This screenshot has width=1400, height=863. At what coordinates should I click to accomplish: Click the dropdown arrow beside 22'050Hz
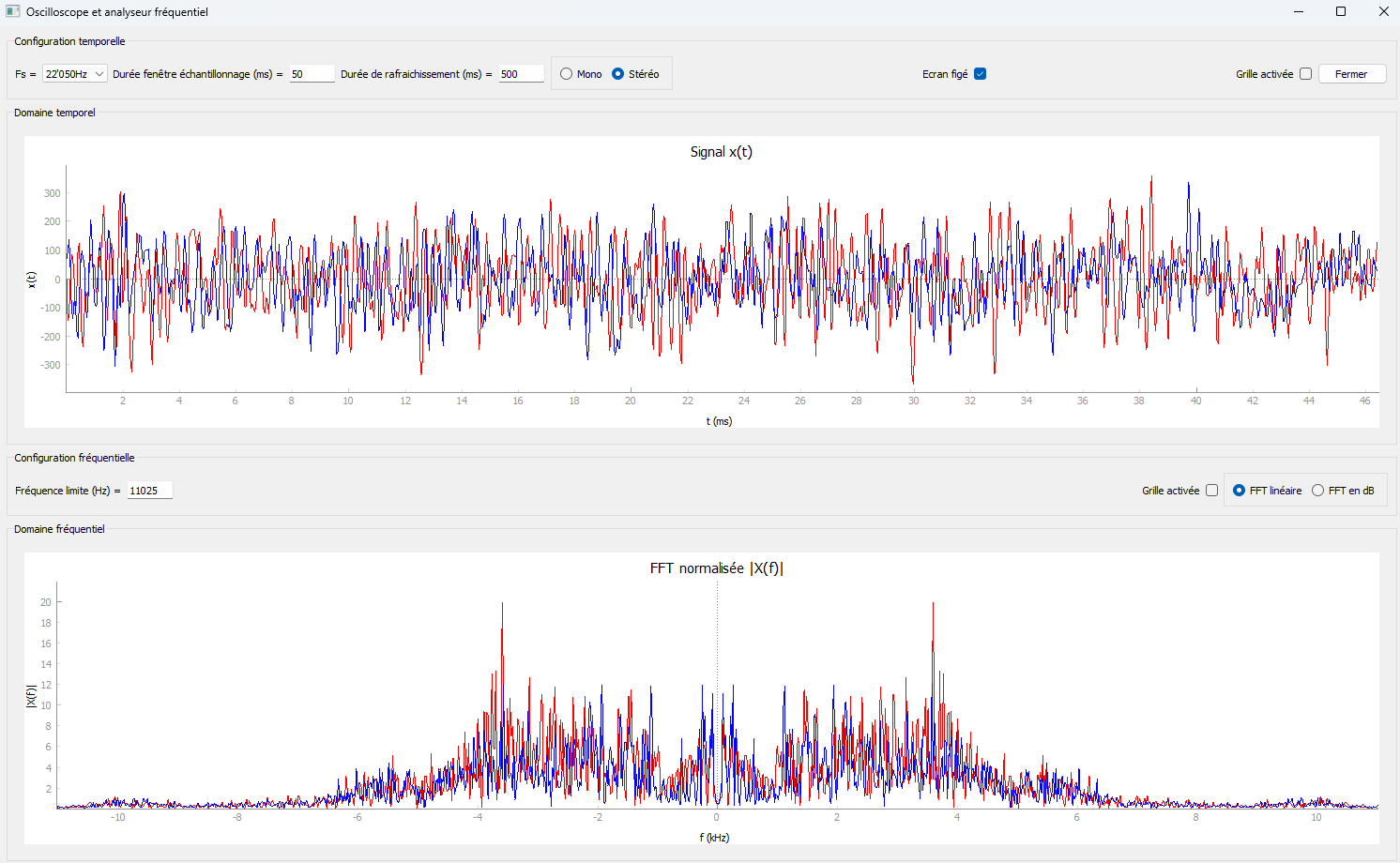99,74
